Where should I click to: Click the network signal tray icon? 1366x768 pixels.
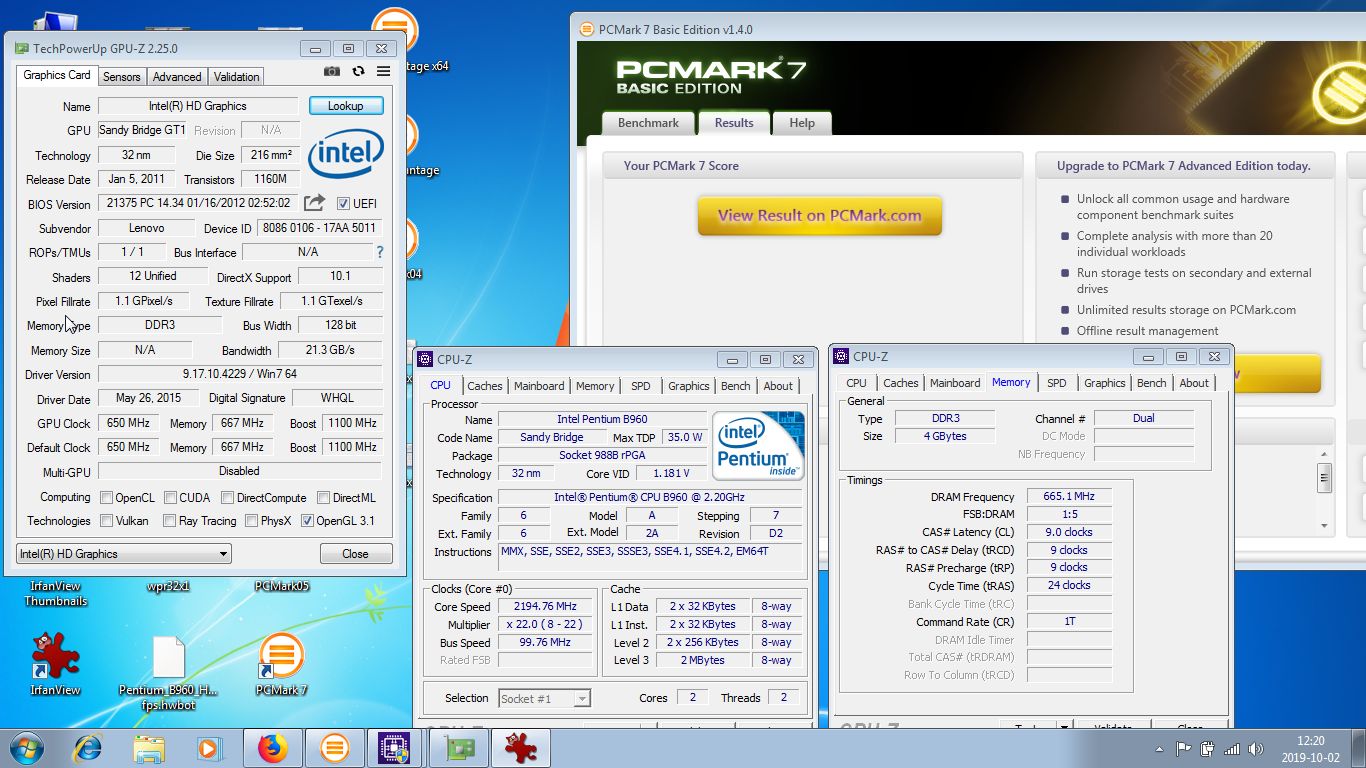[x=1232, y=748]
